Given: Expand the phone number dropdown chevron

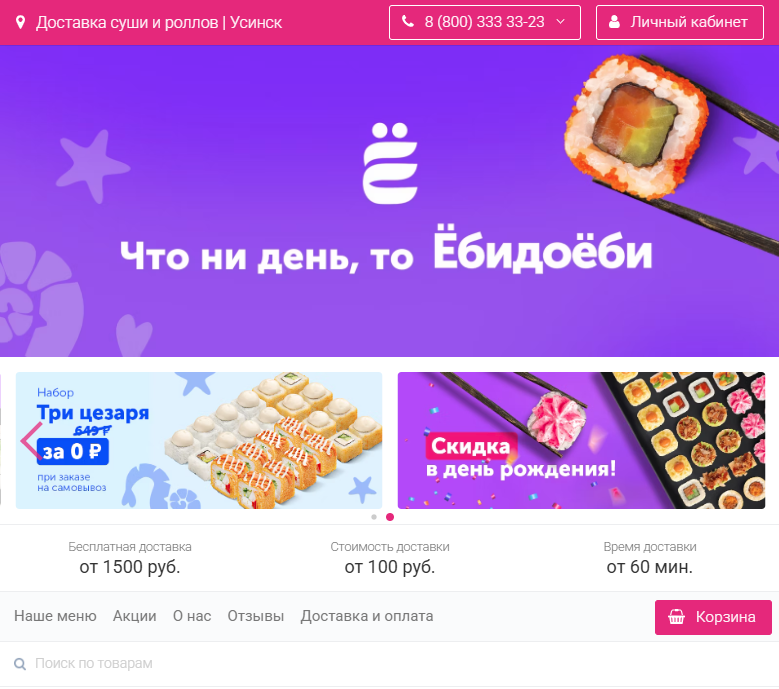Looking at the screenshot, I should pos(560,22).
